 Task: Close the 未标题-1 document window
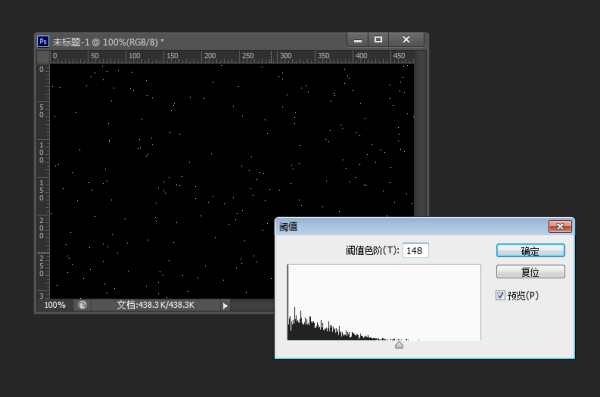406,40
